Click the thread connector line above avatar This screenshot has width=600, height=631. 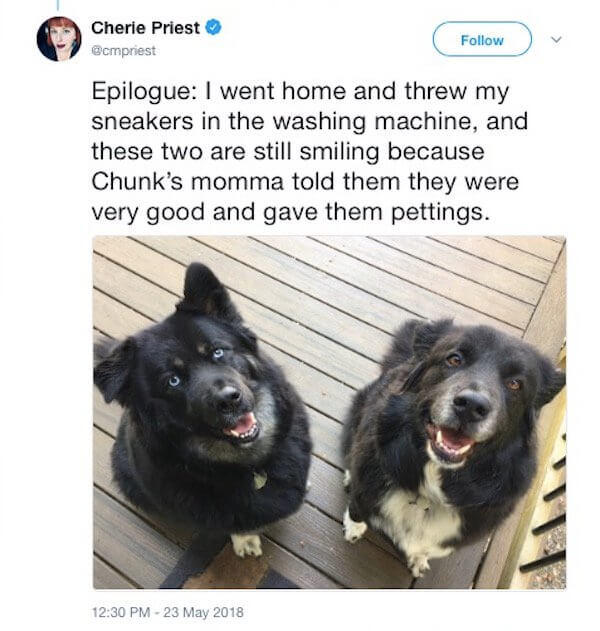[x=58, y=5]
